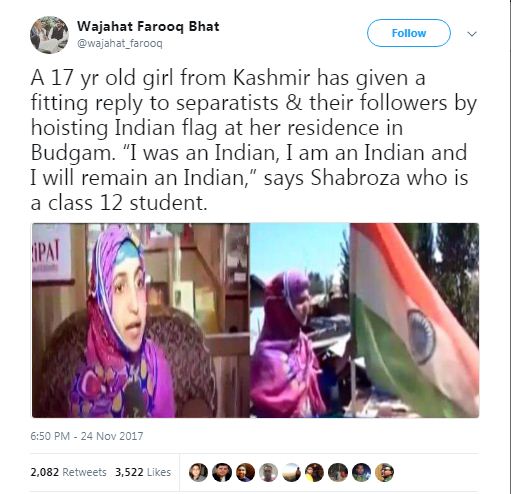Image resolution: width=511 pixels, height=494 pixels.
Task: Click the Wajahat Farooq Bhat display name
Action: [148, 26]
